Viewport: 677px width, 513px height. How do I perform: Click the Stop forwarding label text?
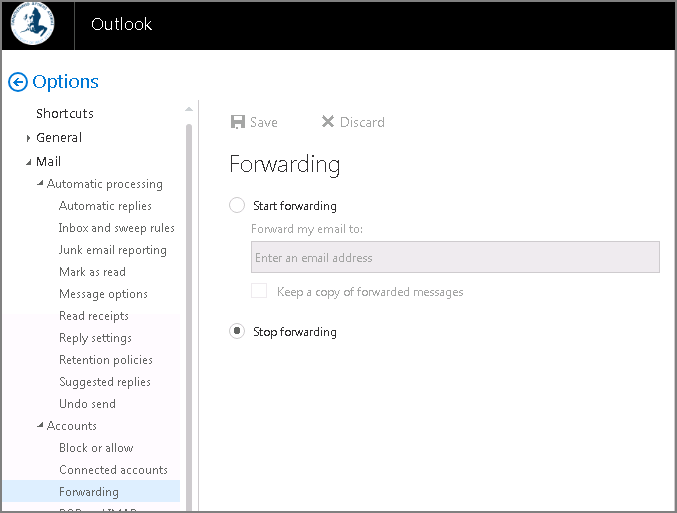tap(295, 332)
